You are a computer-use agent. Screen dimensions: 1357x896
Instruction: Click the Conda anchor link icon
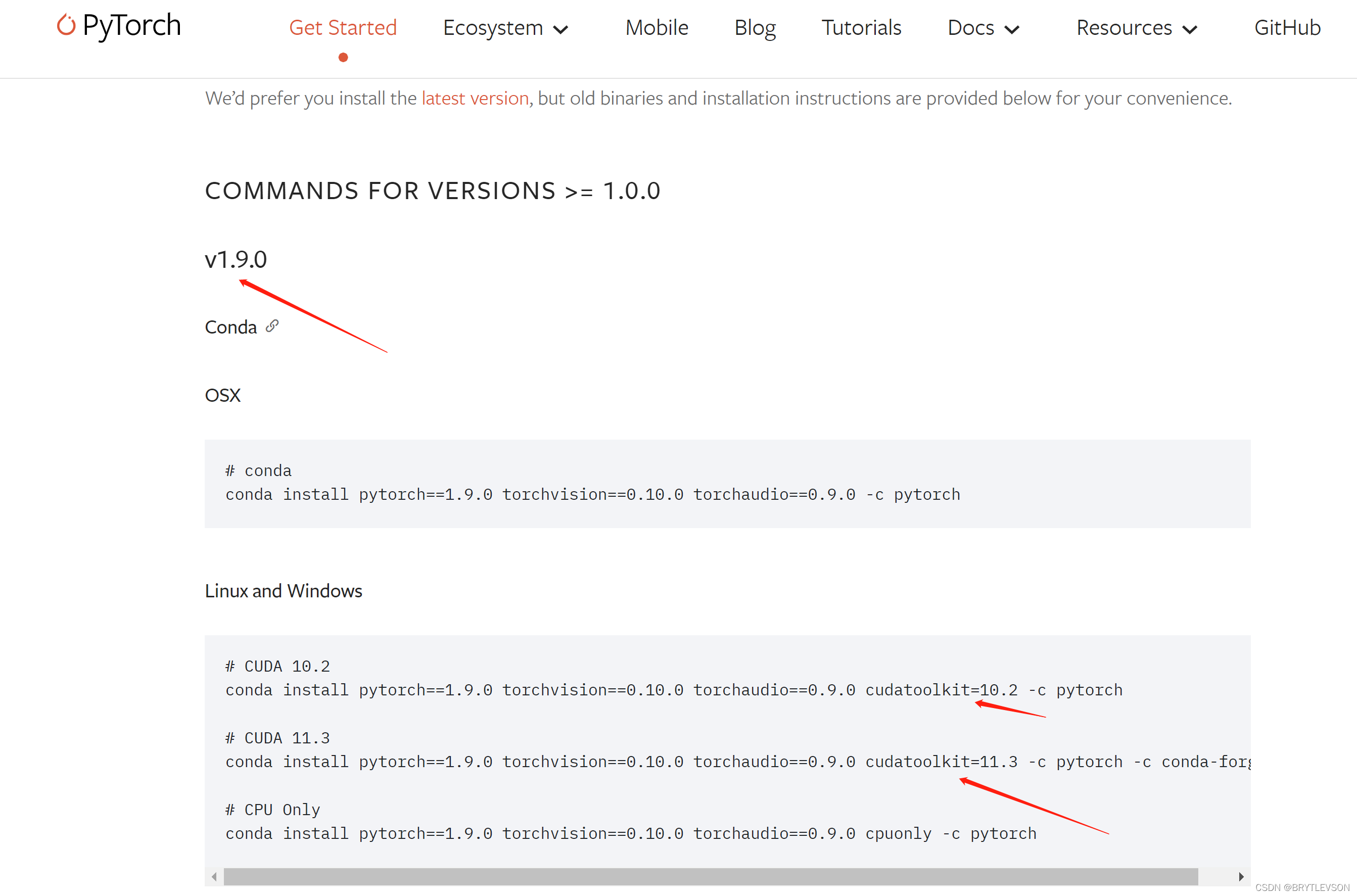pyautogui.click(x=272, y=326)
